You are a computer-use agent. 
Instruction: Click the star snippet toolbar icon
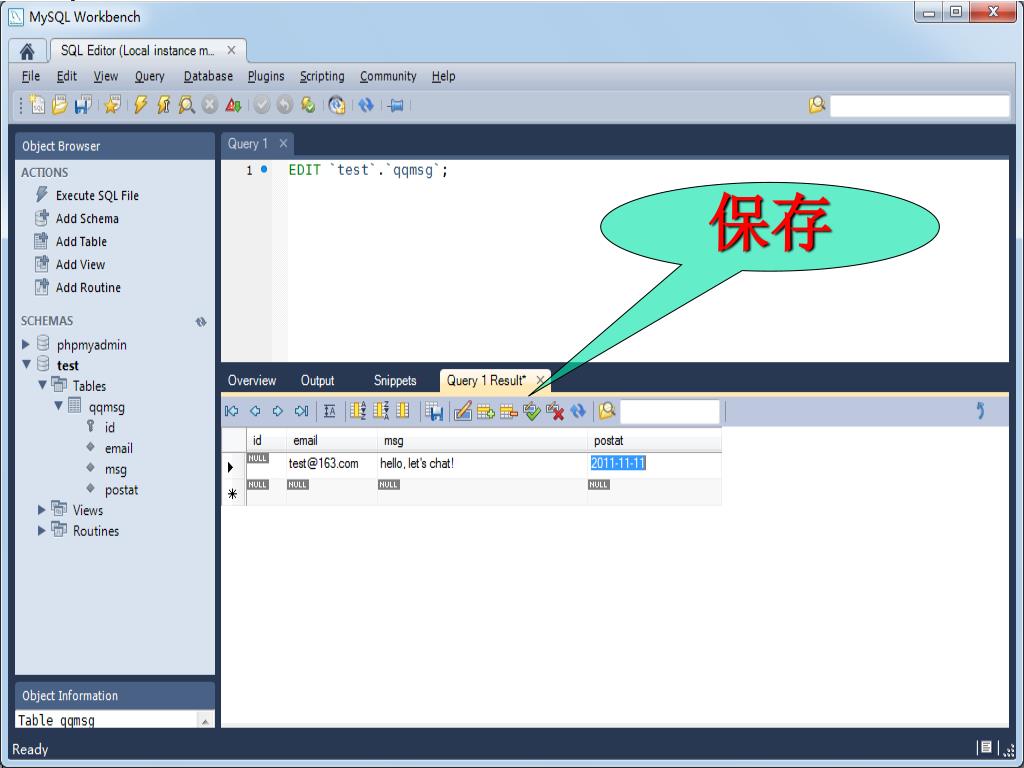112,104
